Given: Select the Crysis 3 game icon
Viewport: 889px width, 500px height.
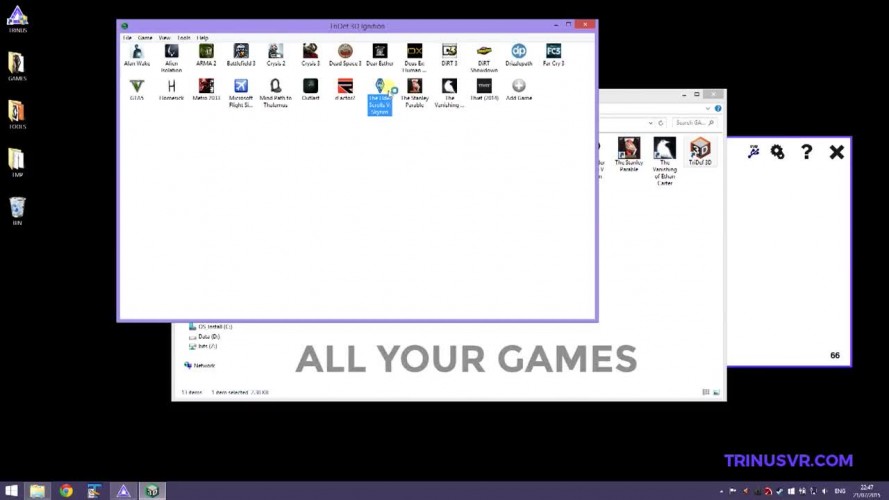Looking at the screenshot, I should point(310,55).
